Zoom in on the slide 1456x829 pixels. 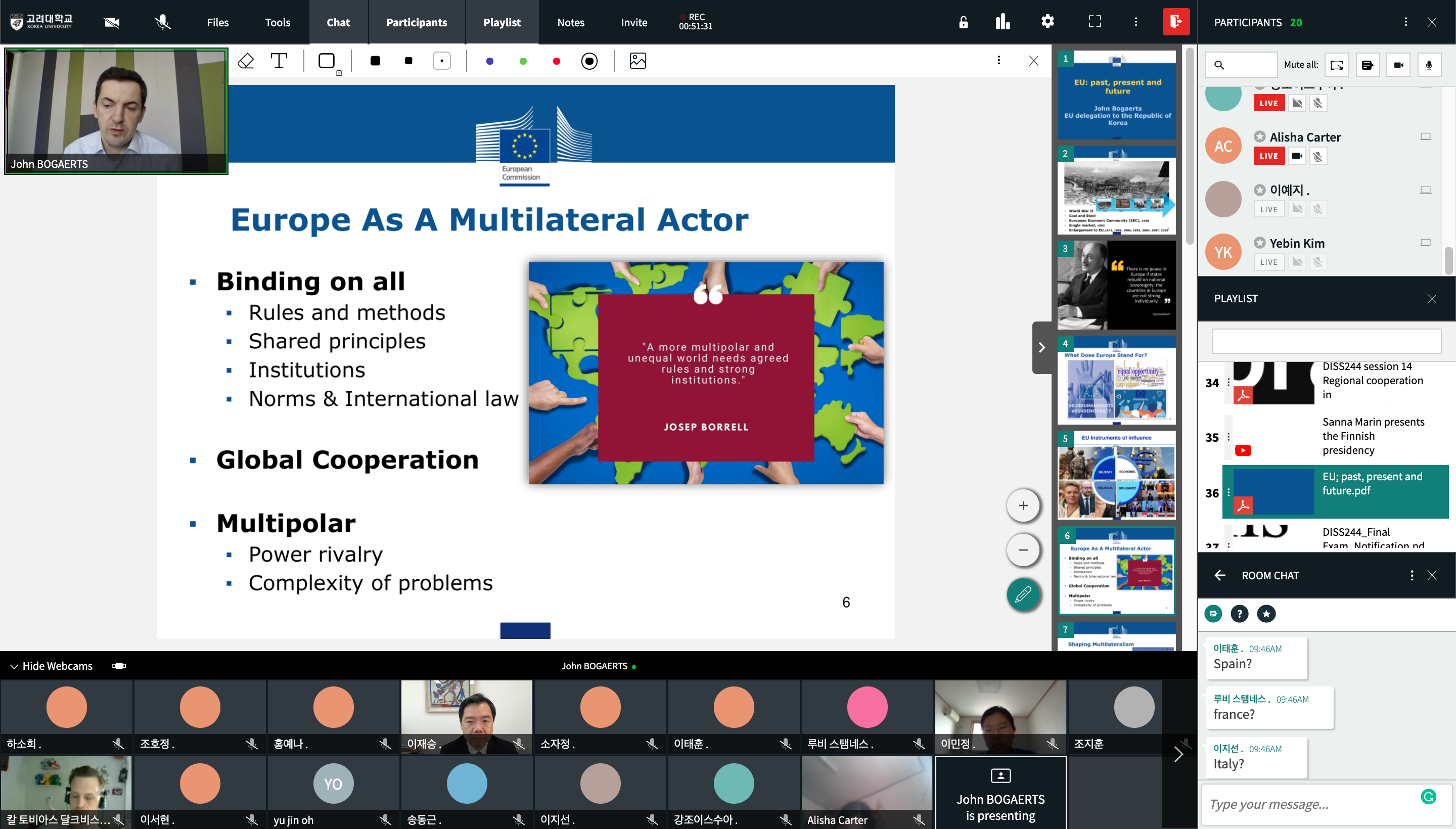point(1023,505)
